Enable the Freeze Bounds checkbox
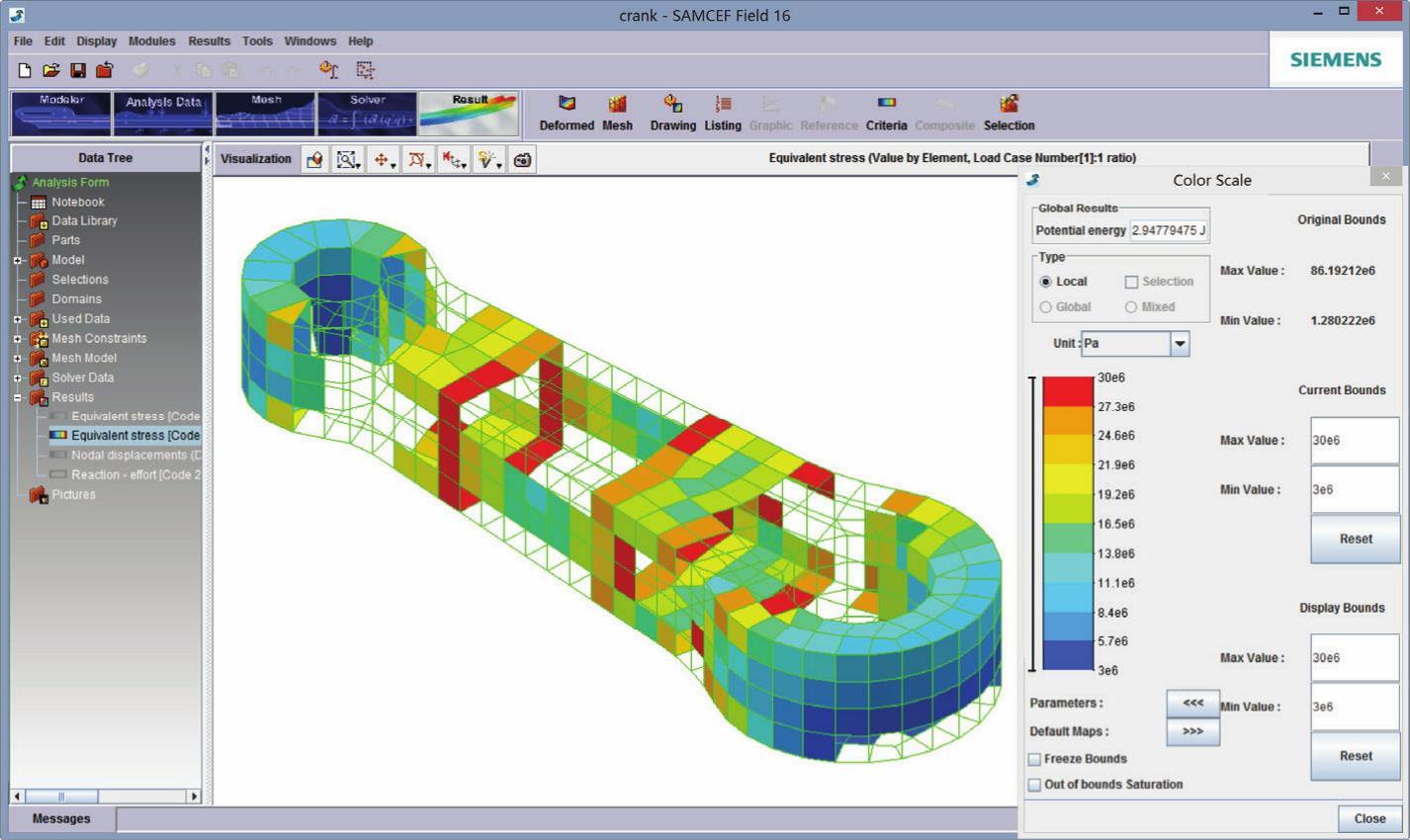The image size is (1410, 840). pyautogui.click(x=1034, y=759)
